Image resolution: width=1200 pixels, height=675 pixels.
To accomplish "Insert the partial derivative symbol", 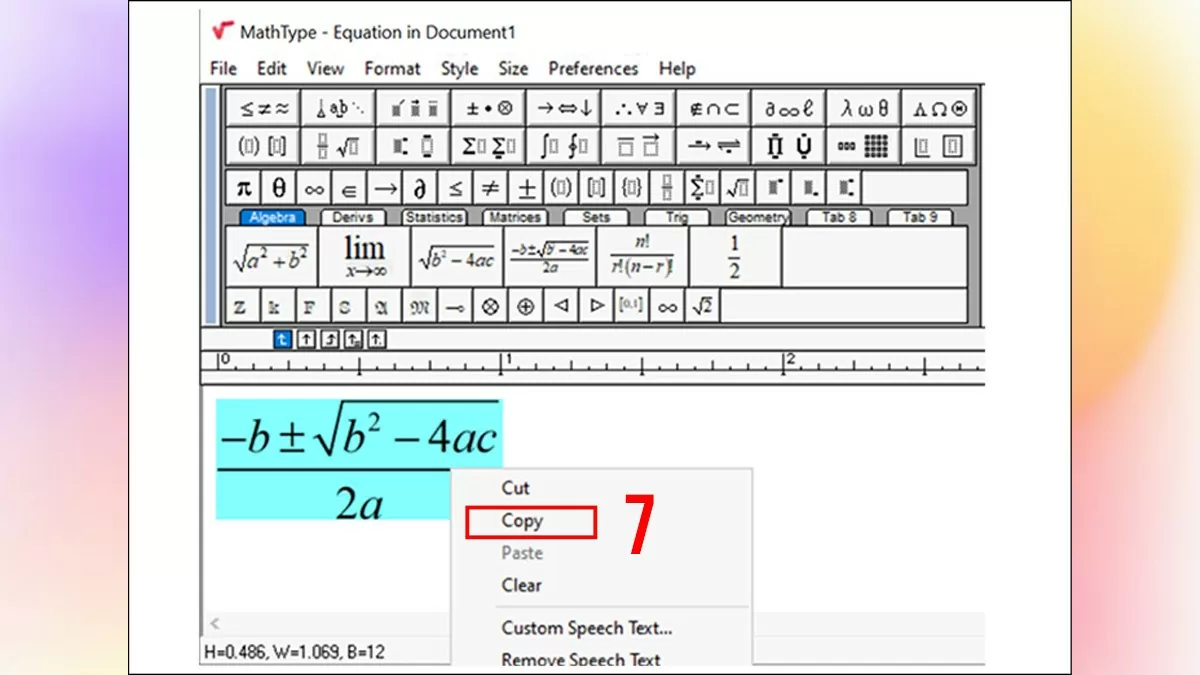I will (421, 187).
